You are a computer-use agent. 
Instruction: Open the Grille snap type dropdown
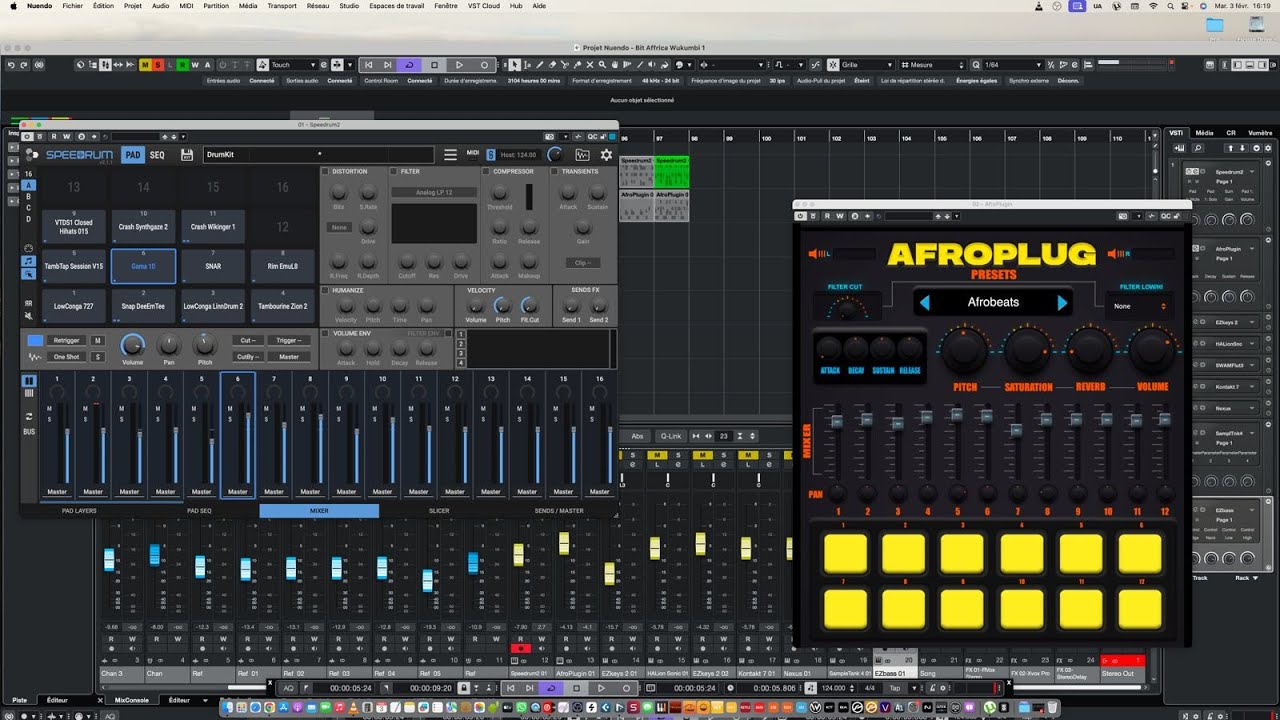[866, 65]
